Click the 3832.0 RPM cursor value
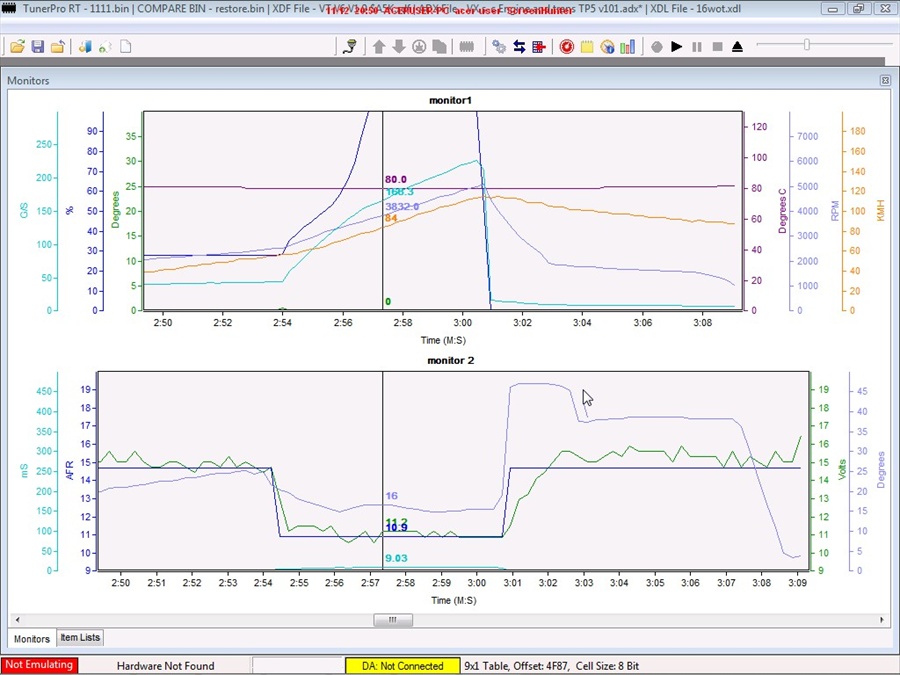Image resolution: width=900 pixels, height=675 pixels. [x=402, y=207]
